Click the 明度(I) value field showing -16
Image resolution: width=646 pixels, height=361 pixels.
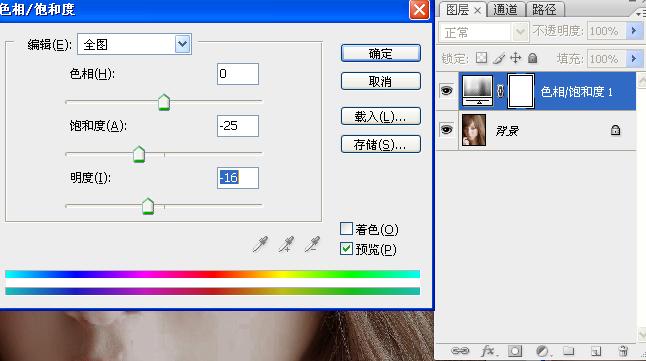click(238, 178)
